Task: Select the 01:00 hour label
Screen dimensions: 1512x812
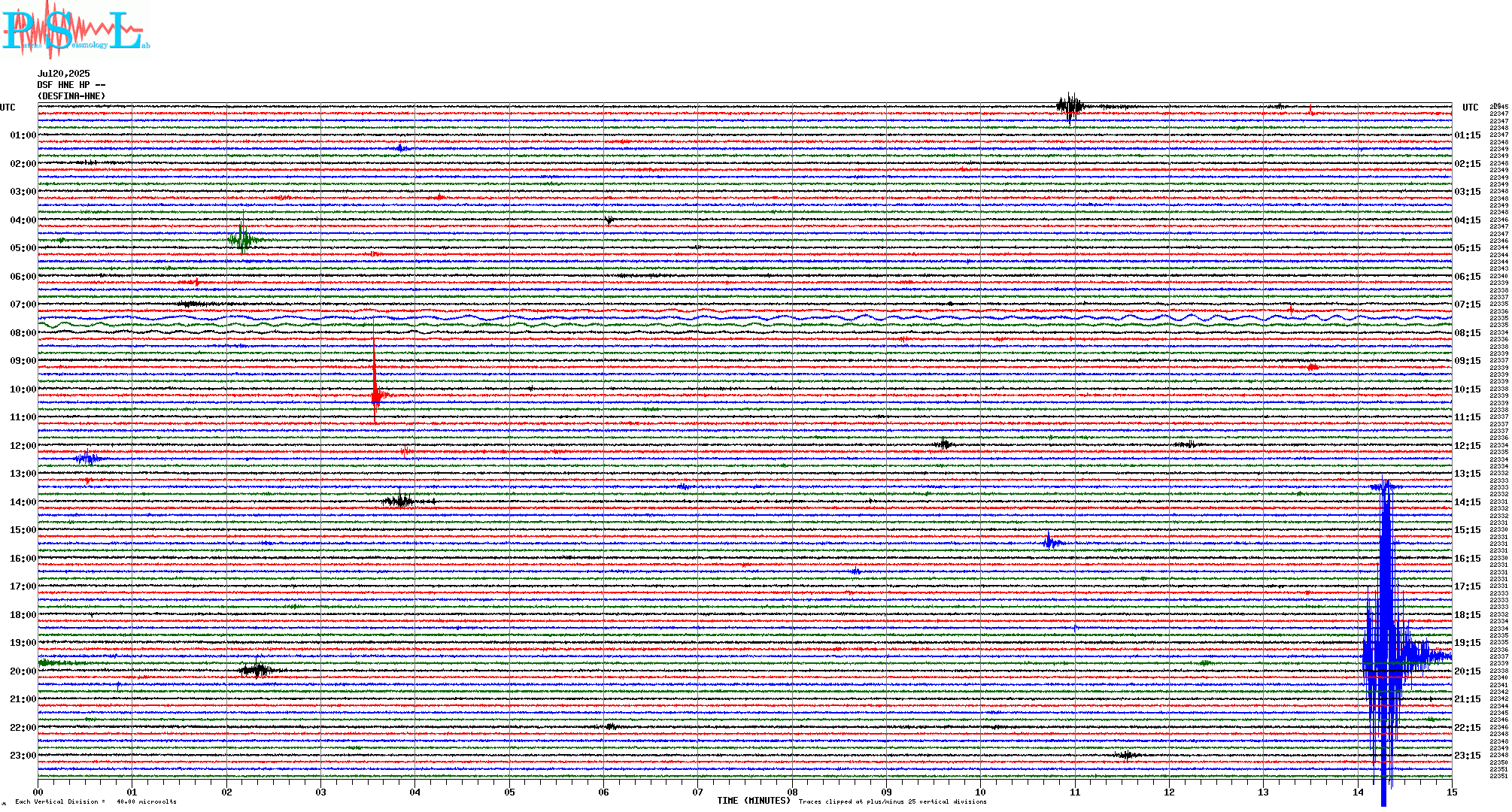Action: pyautogui.click(x=23, y=135)
